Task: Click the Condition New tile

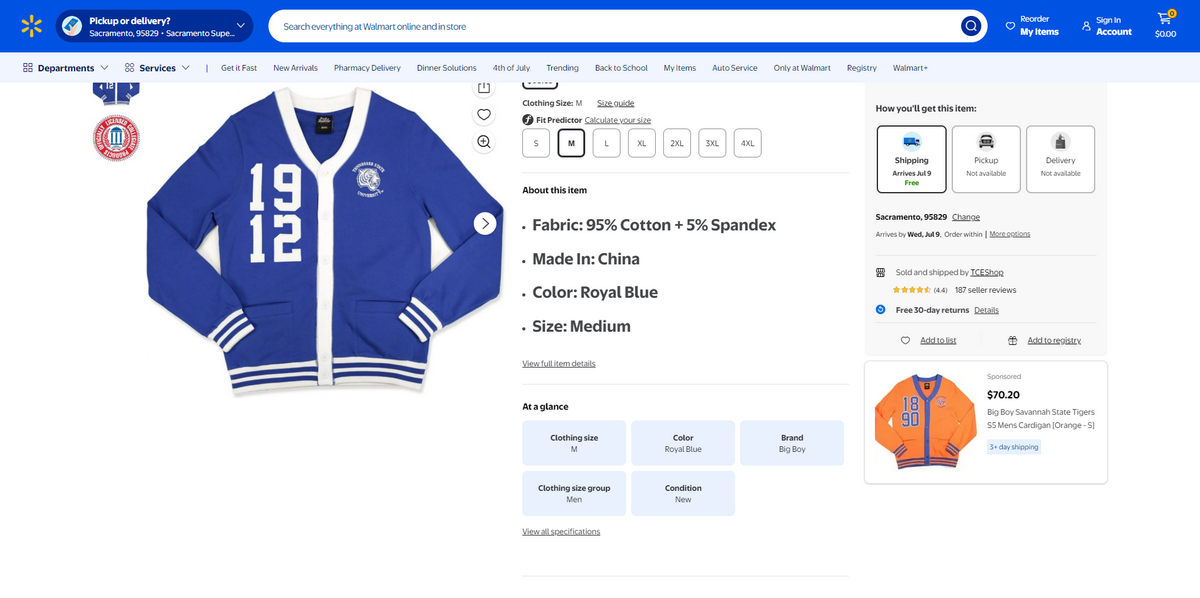Action: click(683, 493)
